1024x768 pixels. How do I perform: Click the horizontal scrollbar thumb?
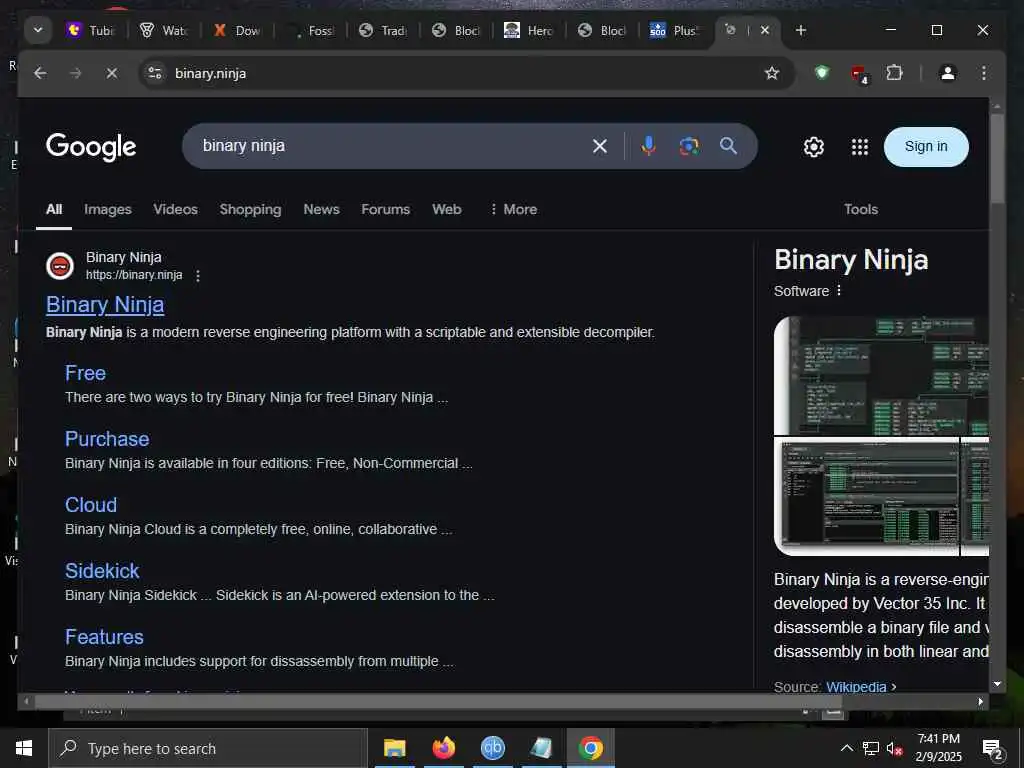click(x=438, y=701)
